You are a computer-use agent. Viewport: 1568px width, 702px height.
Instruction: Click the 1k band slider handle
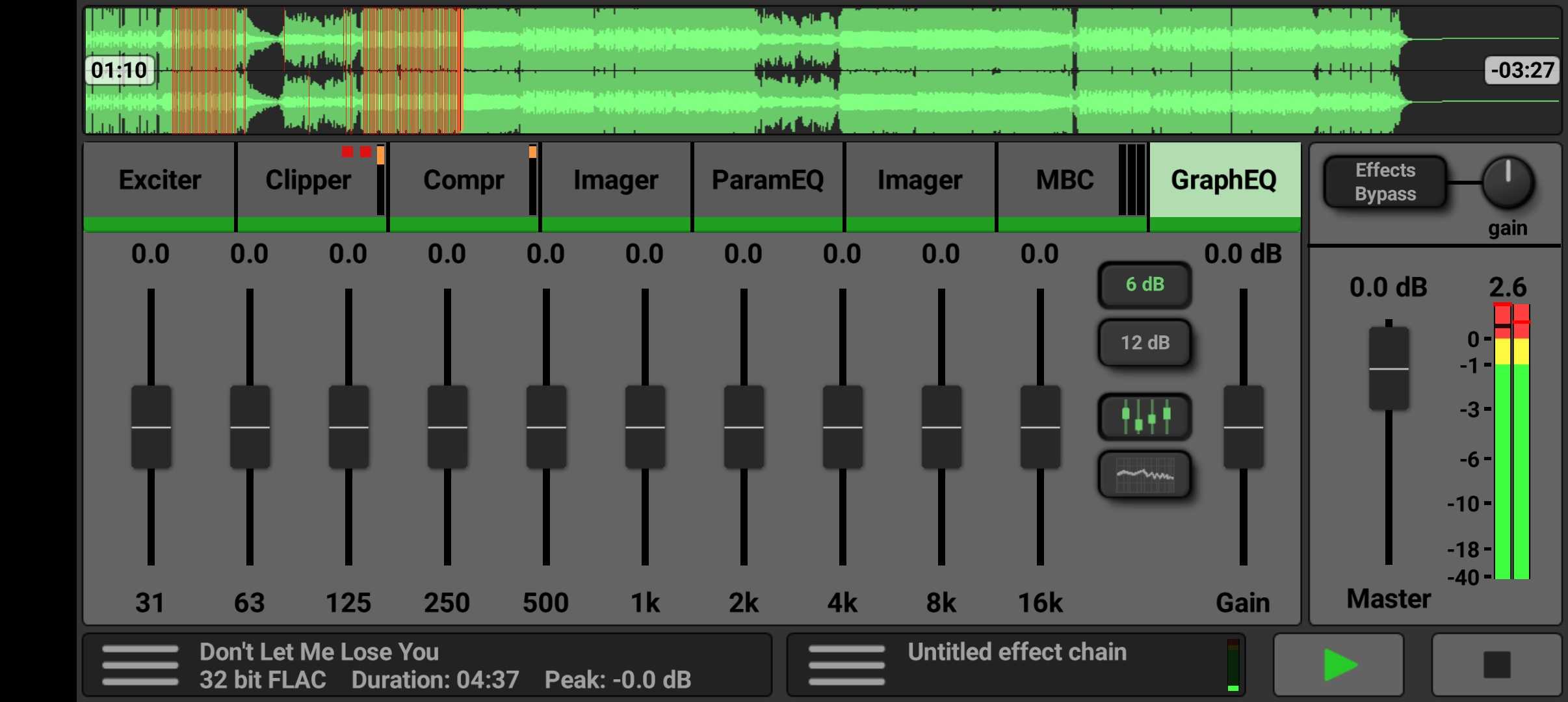[x=645, y=427]
